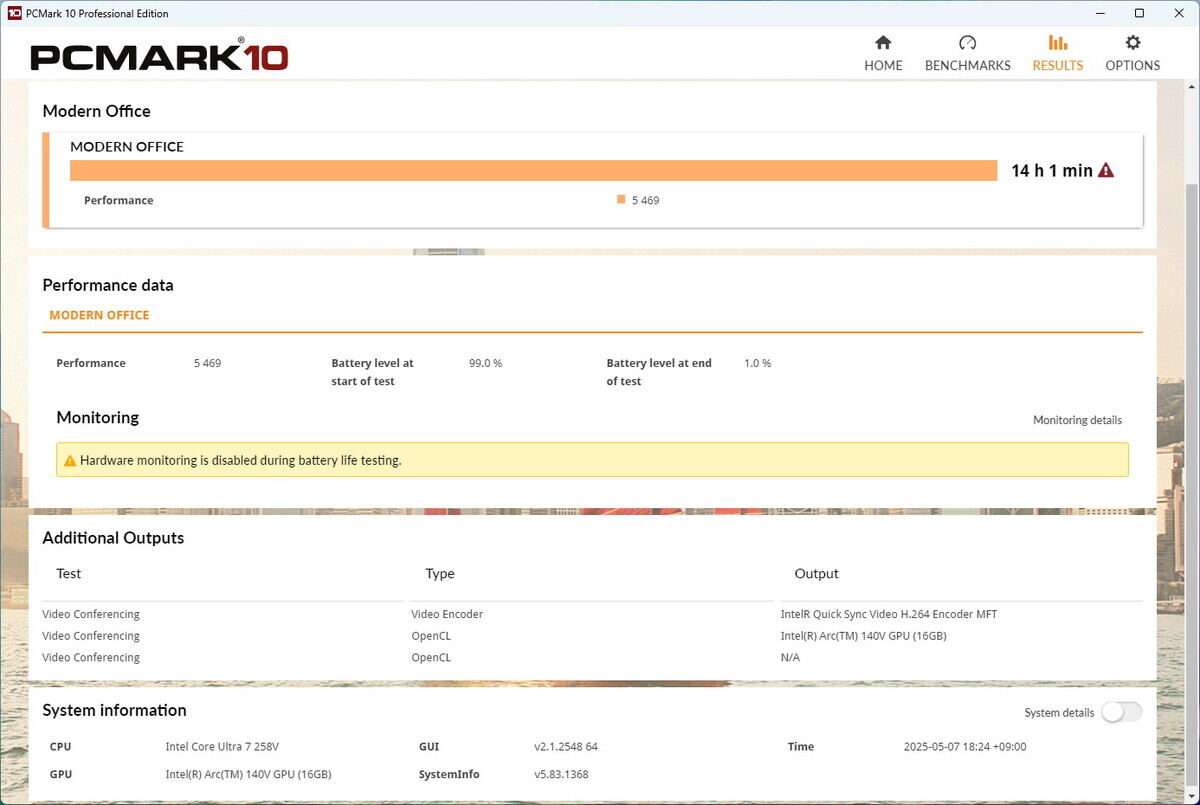Screen dimensions: 1200x805
Task: Click the Output column header
Action: coord(816,573)
